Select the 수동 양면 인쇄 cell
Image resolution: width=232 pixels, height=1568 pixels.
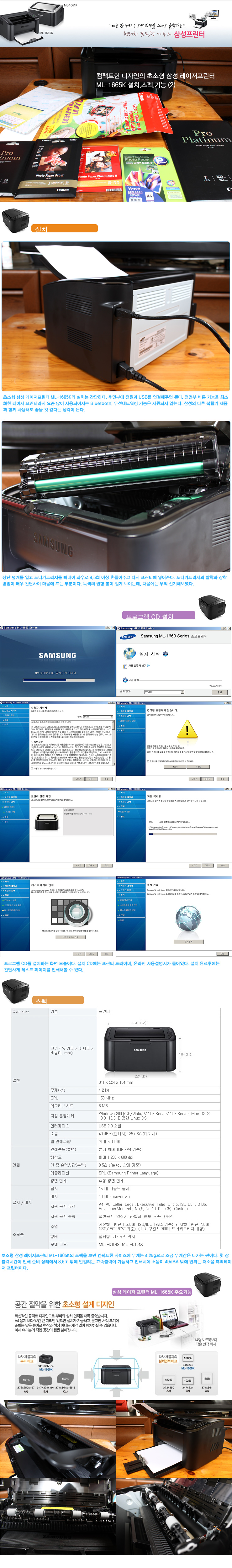(158, 1181)
